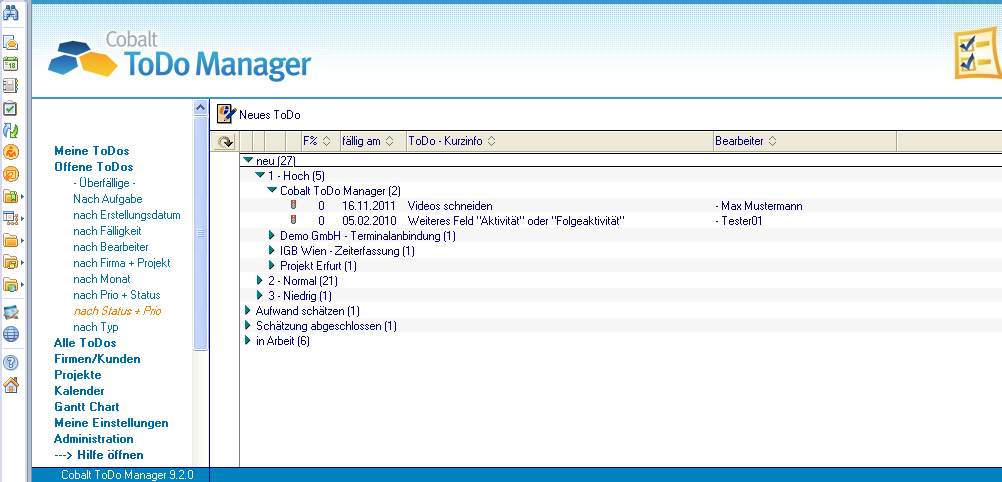1002x482 pixels.
Task: Click the sidebar scroll-up arrow button
Action: [200, 108]
